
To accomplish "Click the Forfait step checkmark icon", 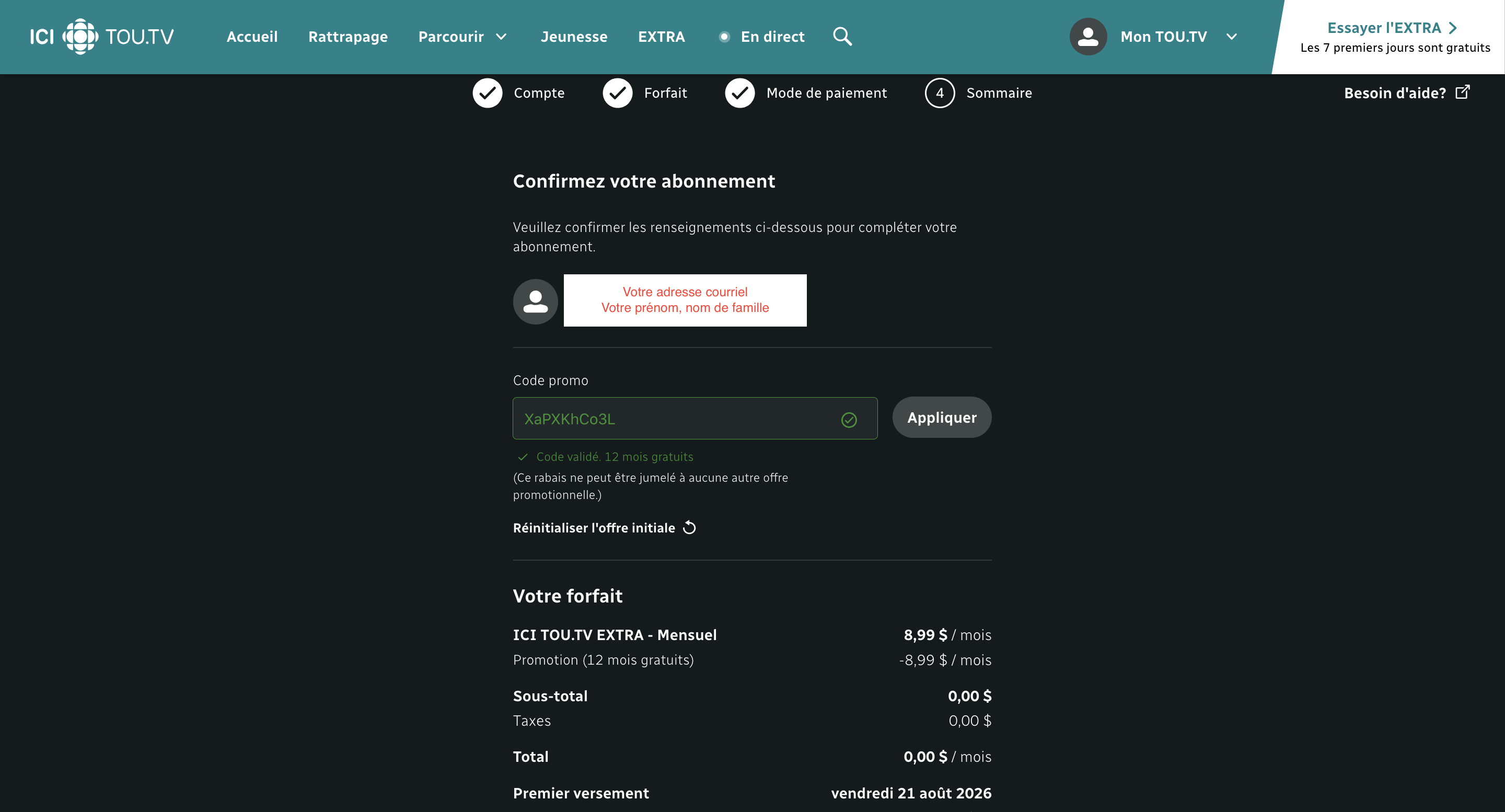I will pyautogui.click(x=618, y=93).
